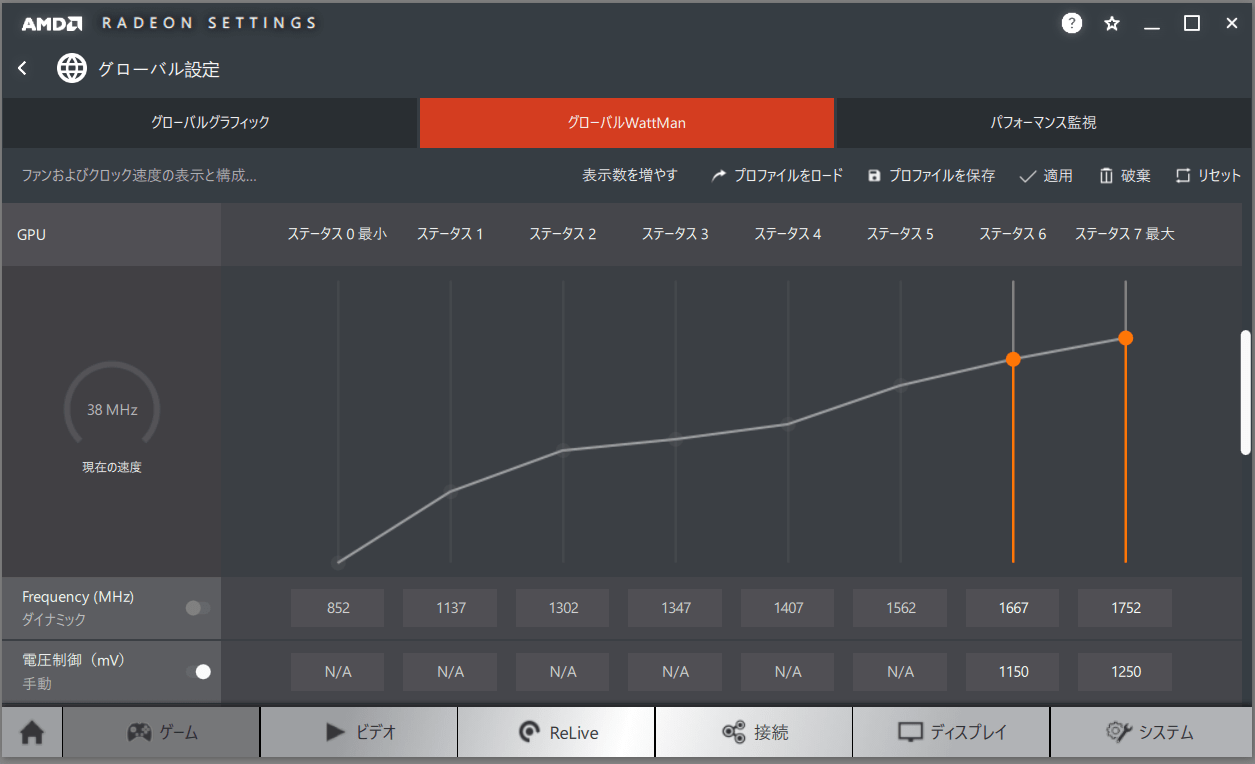Click リセット to reset settings
1255x764 pixels.
(1208, 176)
